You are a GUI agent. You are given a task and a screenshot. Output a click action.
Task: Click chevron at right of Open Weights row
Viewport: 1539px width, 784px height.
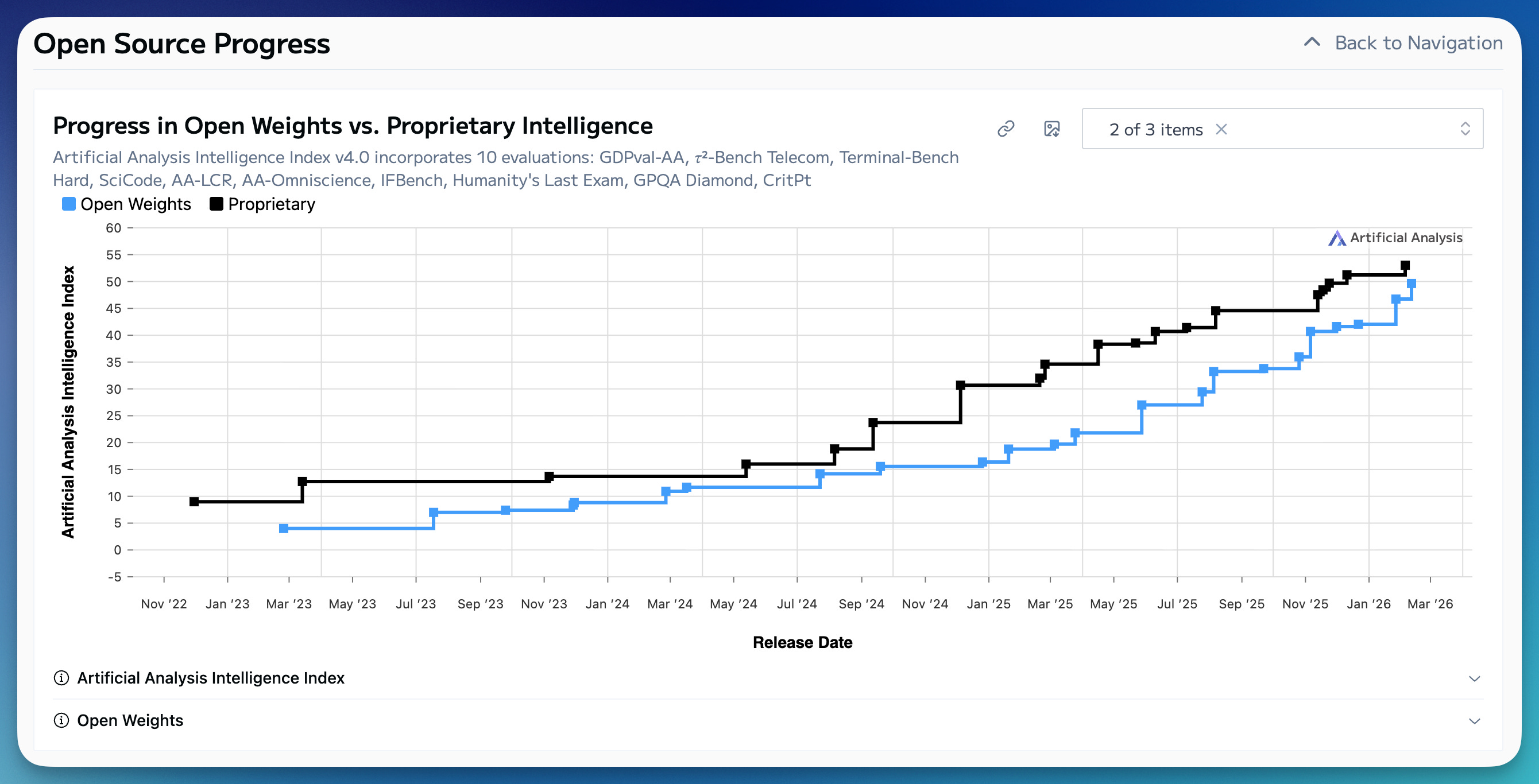[1475, 721]
